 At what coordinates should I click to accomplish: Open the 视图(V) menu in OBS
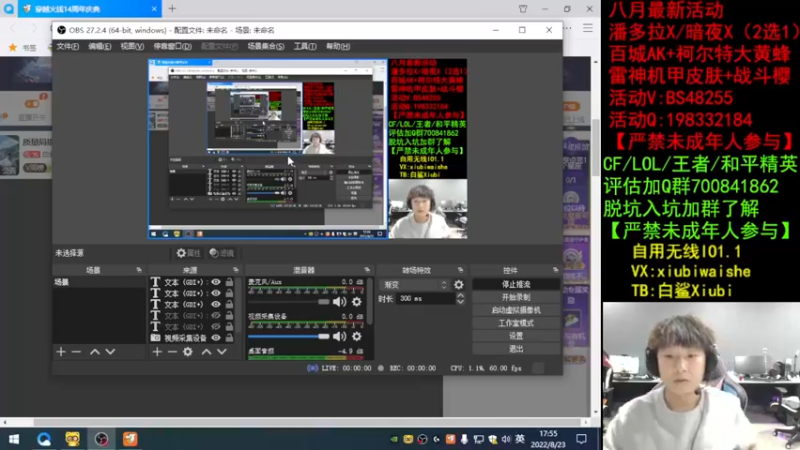point(132,46)
